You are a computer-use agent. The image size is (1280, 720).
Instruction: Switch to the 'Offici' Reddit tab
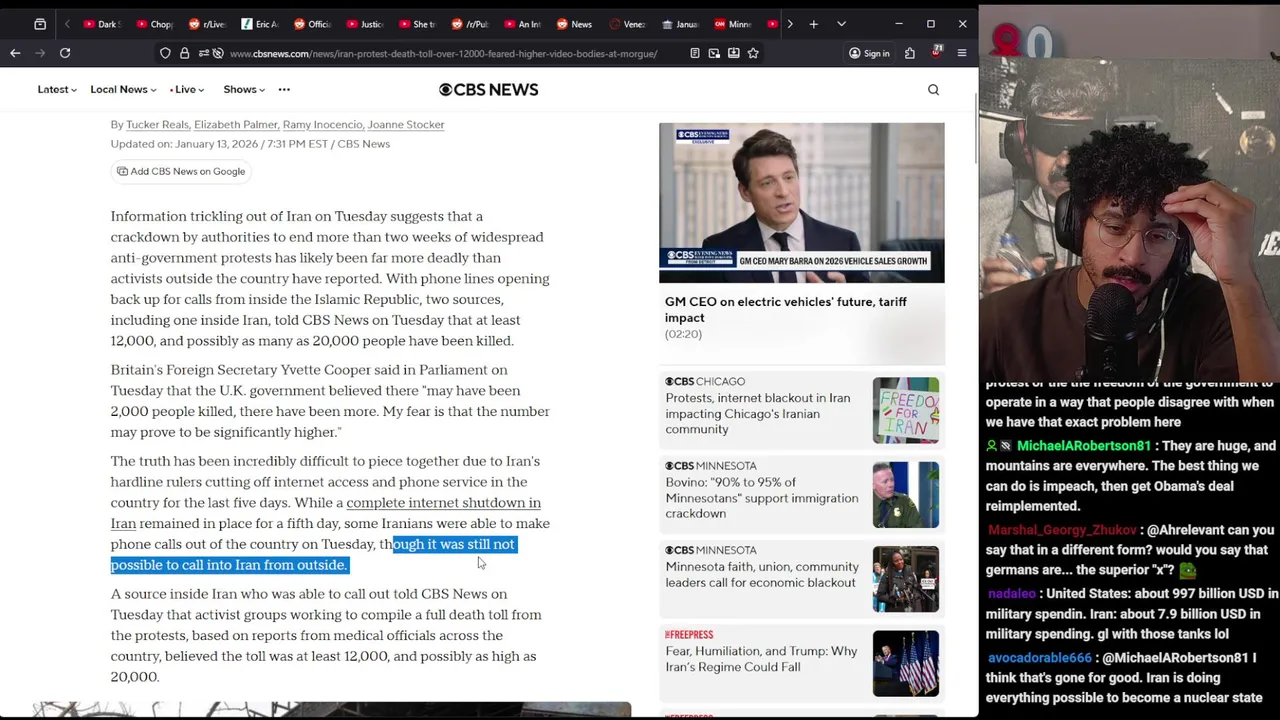pos(313,24)
